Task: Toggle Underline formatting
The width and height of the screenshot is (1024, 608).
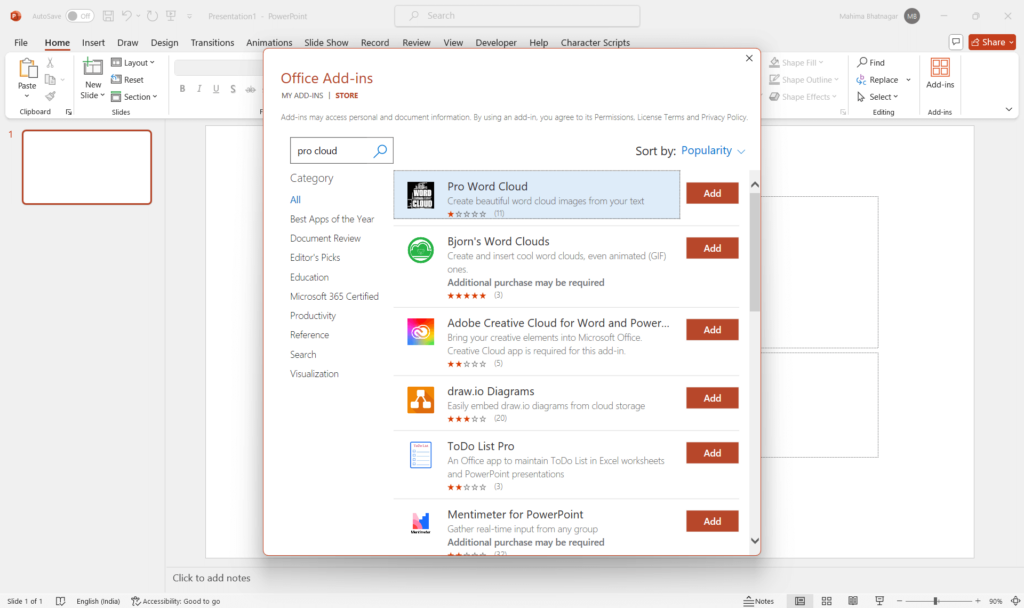Action: click(216, 88)
